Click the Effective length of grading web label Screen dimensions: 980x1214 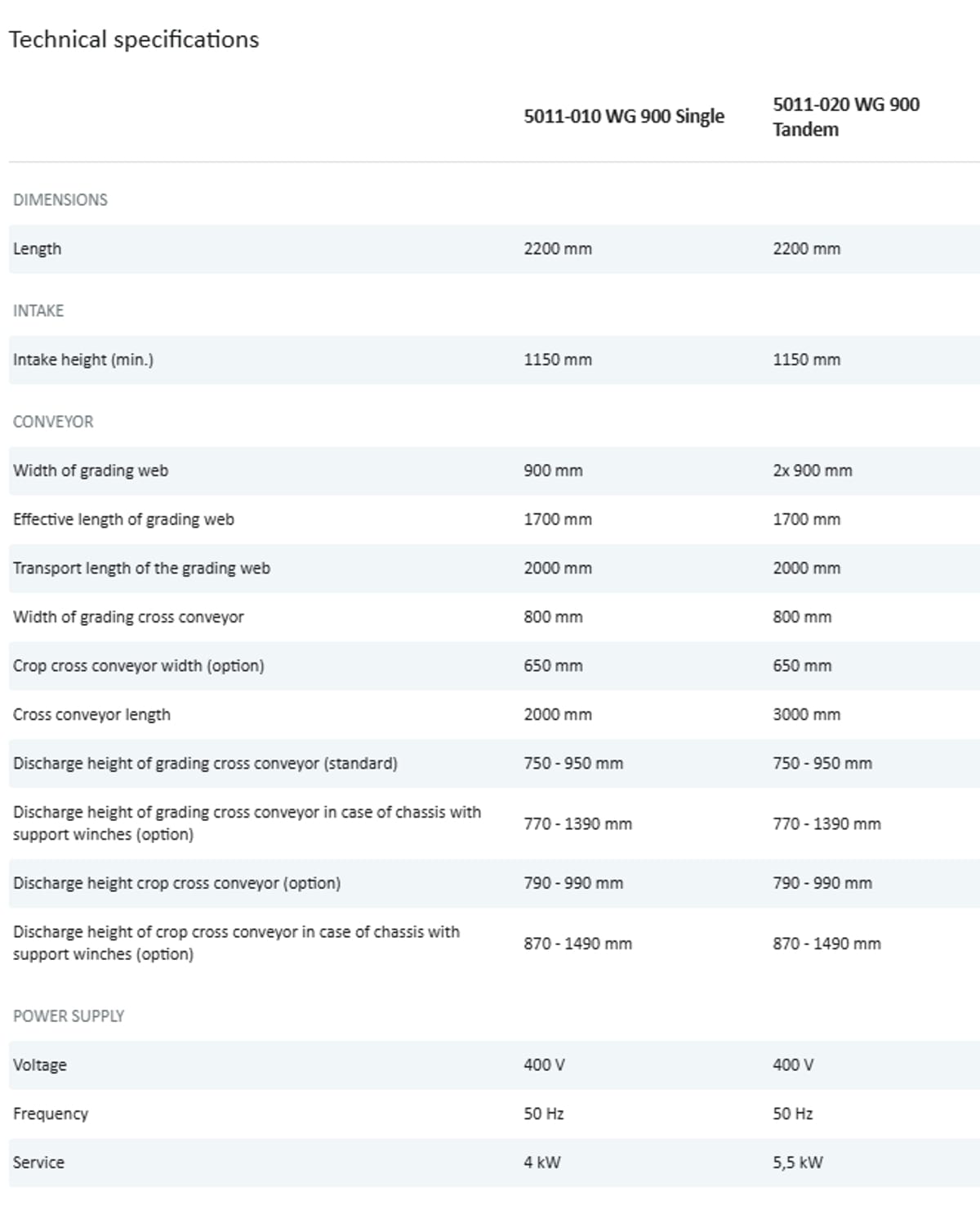[123, 519]
